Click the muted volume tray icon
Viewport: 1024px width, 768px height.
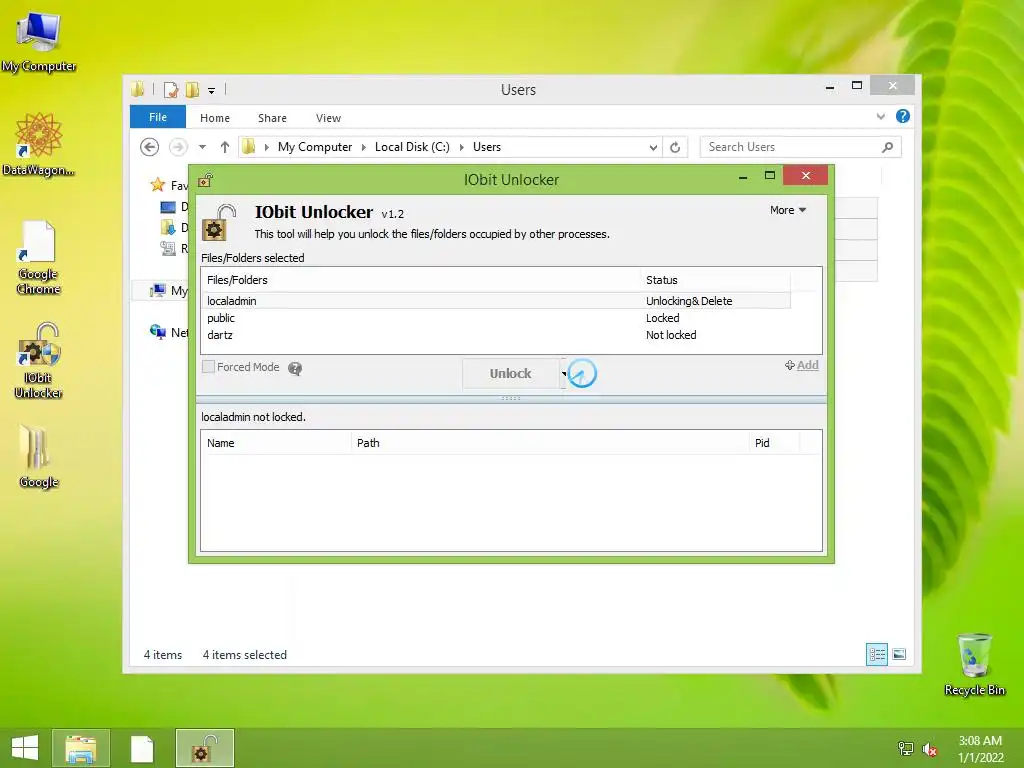pyautogui.click(x=930, y=749)
